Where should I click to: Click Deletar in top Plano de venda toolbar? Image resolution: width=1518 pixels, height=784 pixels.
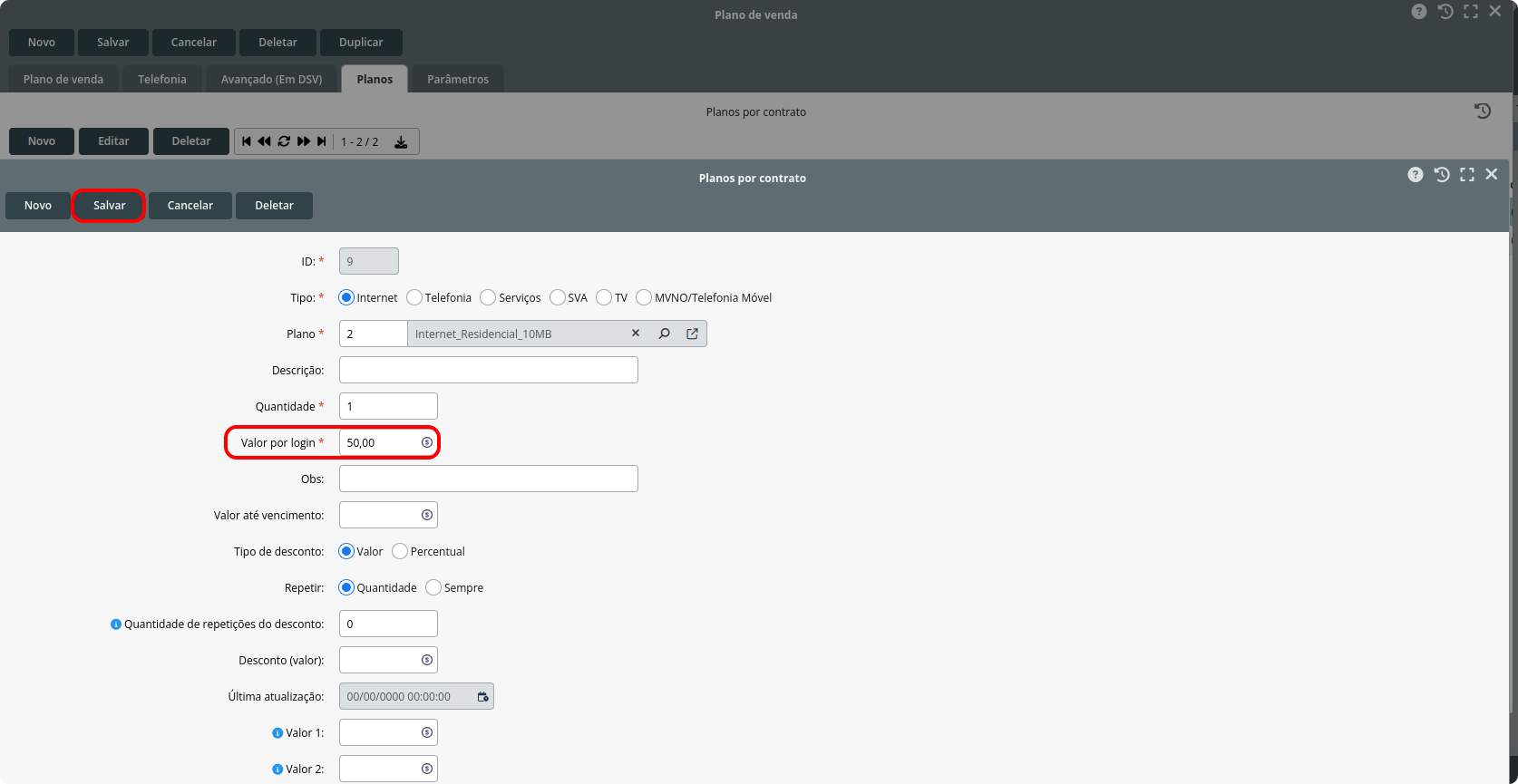pos(278,43)
